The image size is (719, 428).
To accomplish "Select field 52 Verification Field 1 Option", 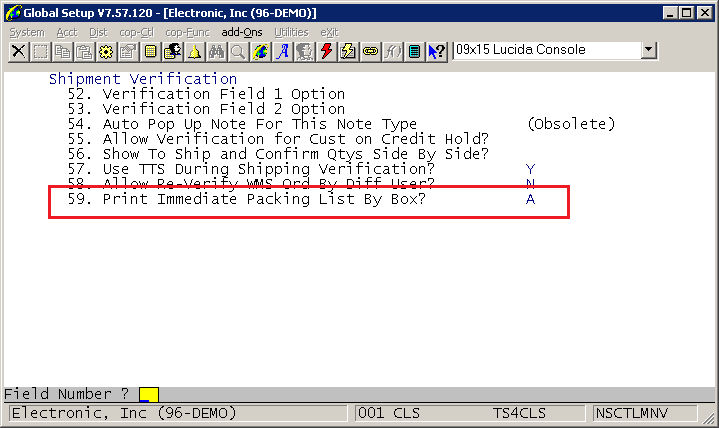I will (x=206, y=94).
